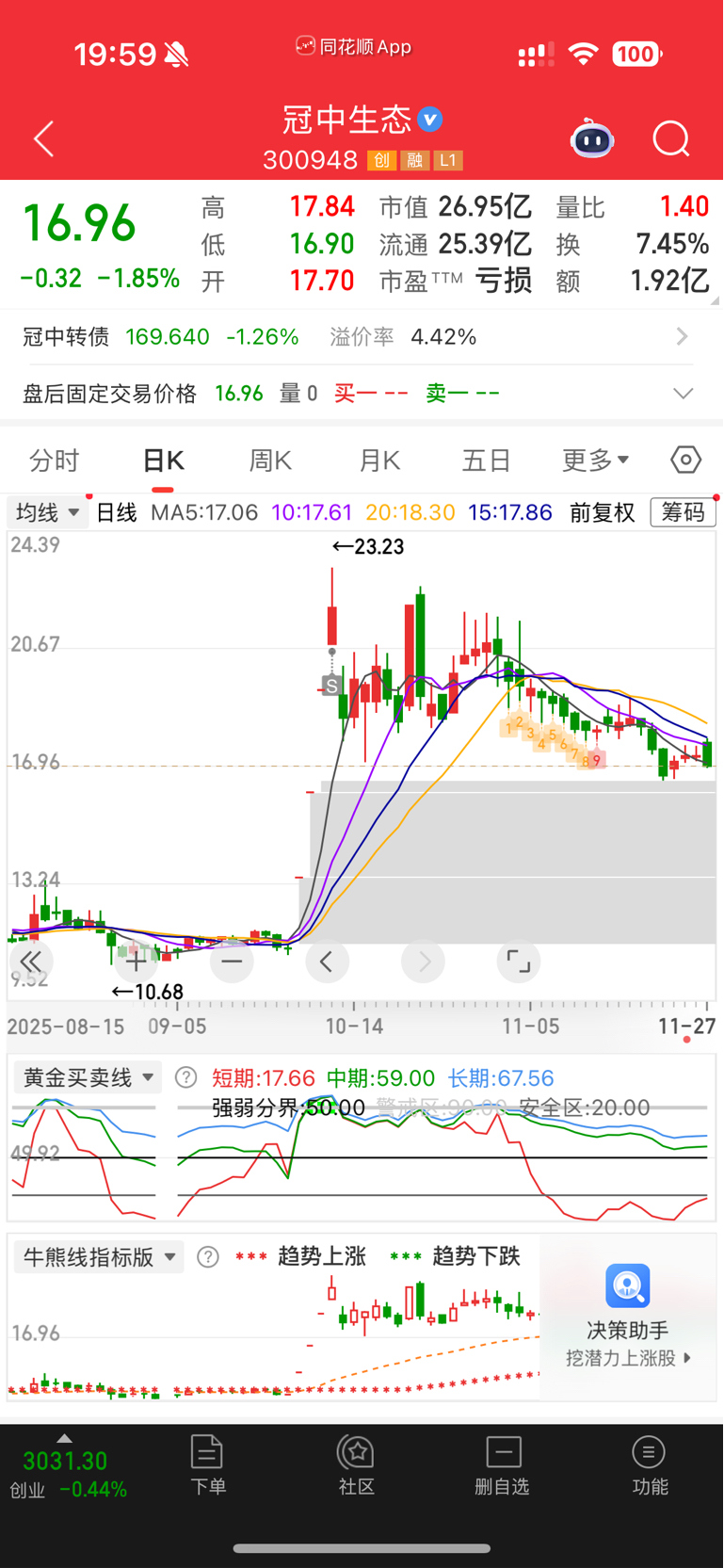
Task: Tap the 同花顺 App label at the top
Action: pos(354,46)
